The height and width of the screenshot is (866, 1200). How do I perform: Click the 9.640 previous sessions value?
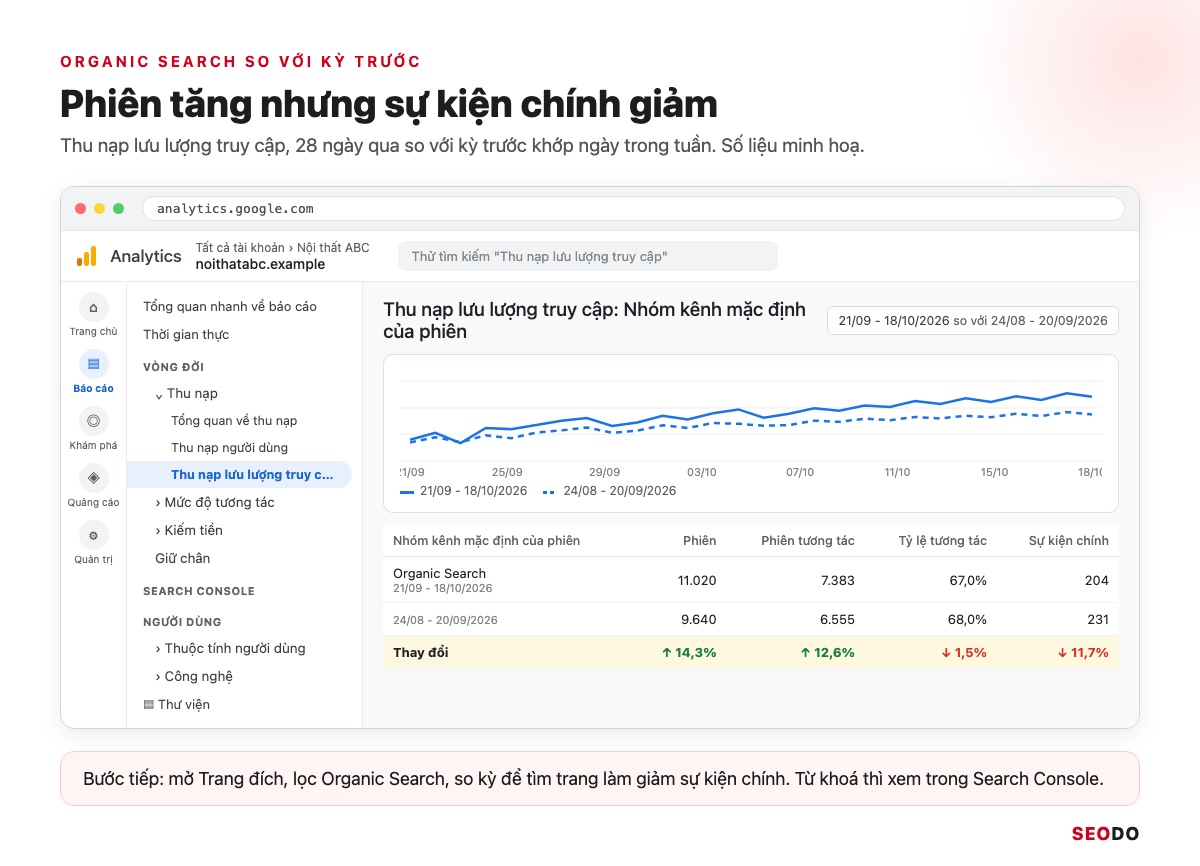(x=698, y=619)
